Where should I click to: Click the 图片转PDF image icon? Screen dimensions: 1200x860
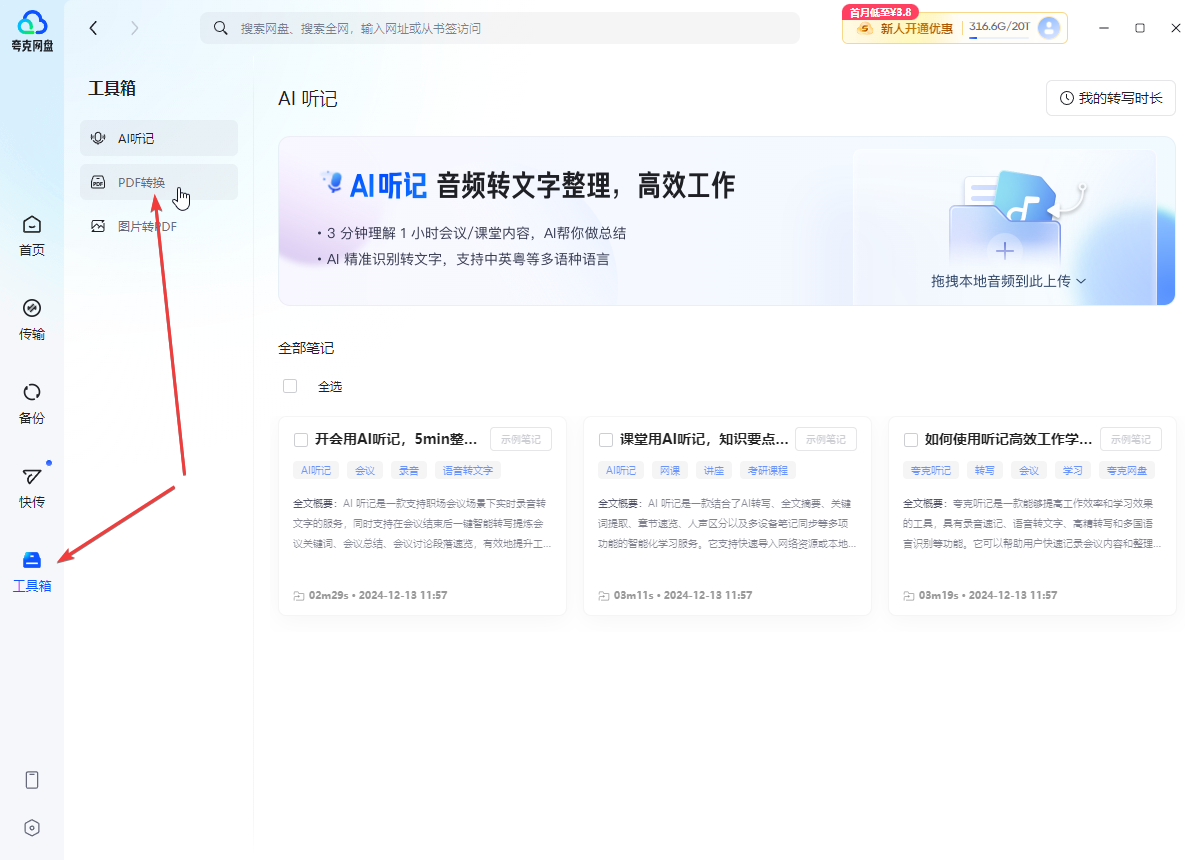tap(98, 226)
